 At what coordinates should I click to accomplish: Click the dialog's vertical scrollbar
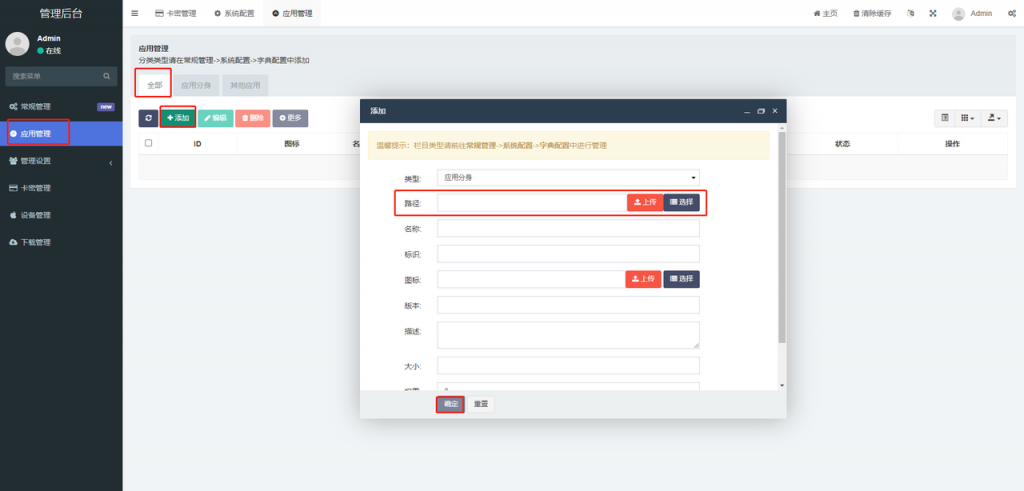pos(782,238)
